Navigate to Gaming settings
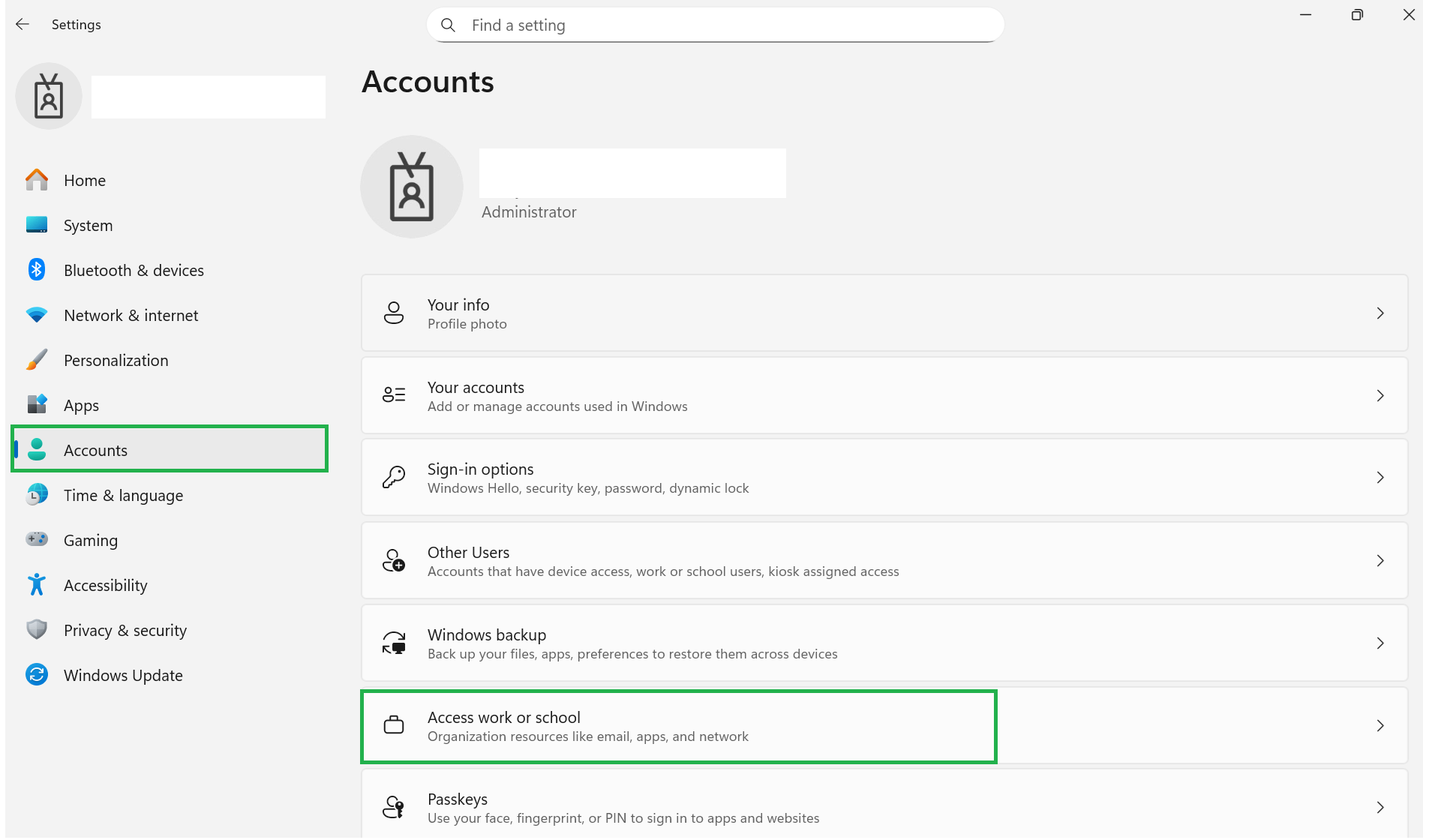The width and height of the screenshot is (1435, 840). [x=170, y=540]
